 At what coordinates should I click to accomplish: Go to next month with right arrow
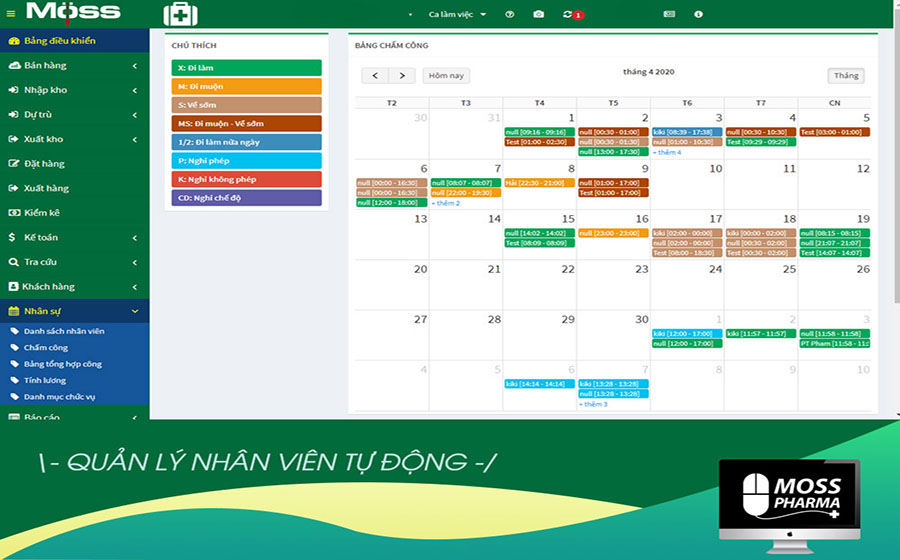pyautogui.click(x=402, y=76)
